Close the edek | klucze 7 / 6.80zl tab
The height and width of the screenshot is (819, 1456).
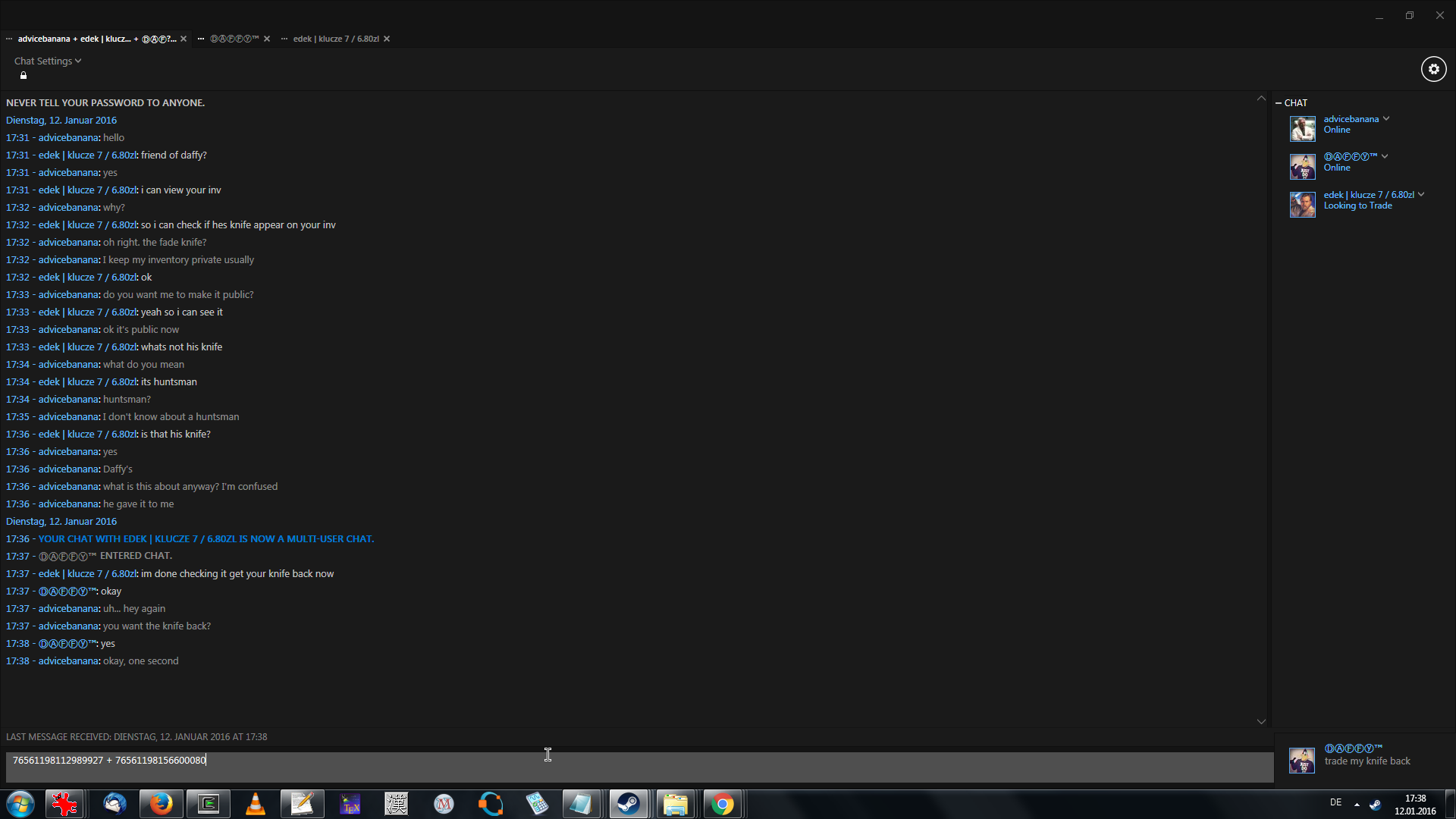point(387,39)
